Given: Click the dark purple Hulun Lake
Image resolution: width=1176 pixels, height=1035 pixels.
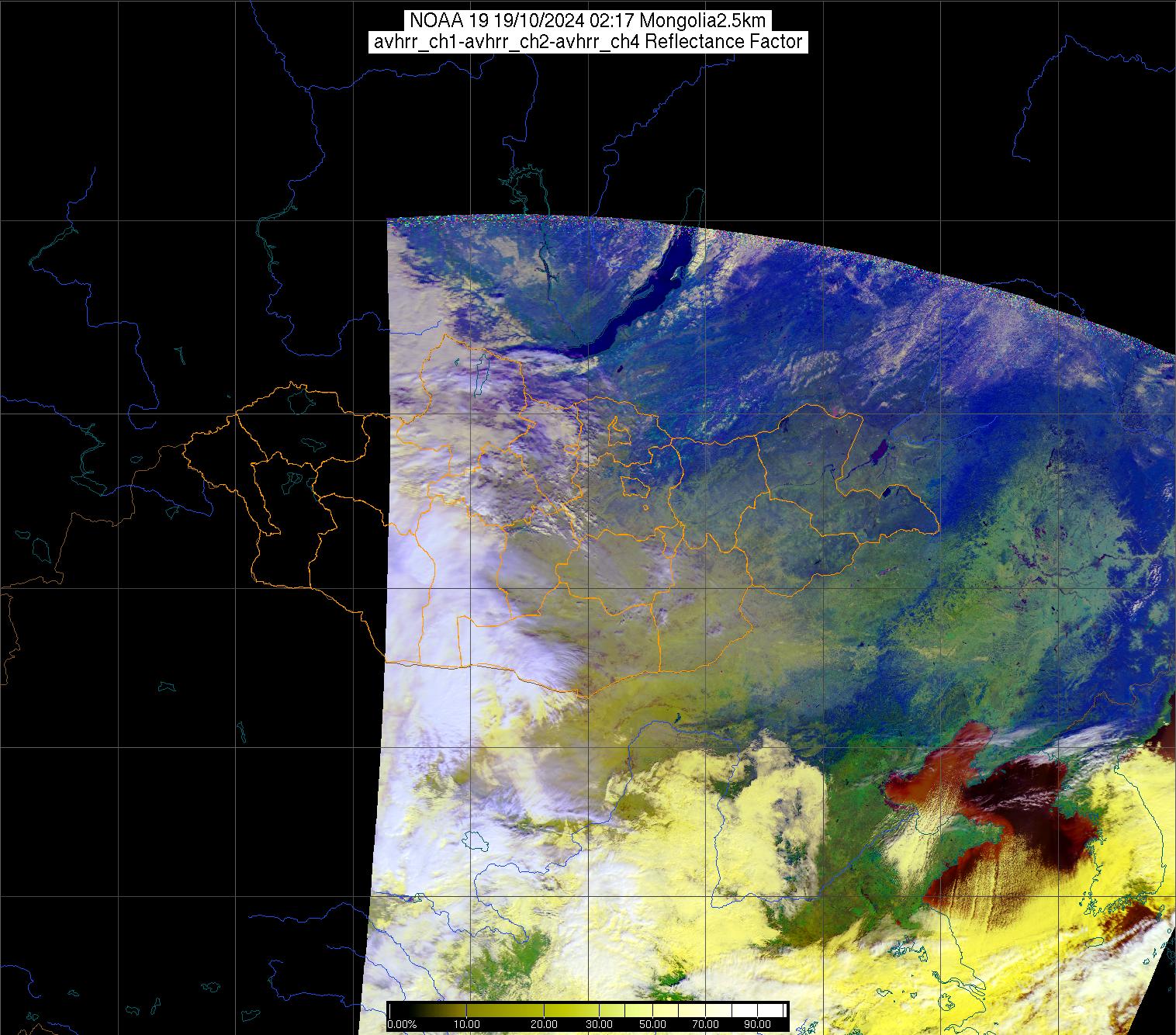Looking at the screenshot, I should coord(880,451).
